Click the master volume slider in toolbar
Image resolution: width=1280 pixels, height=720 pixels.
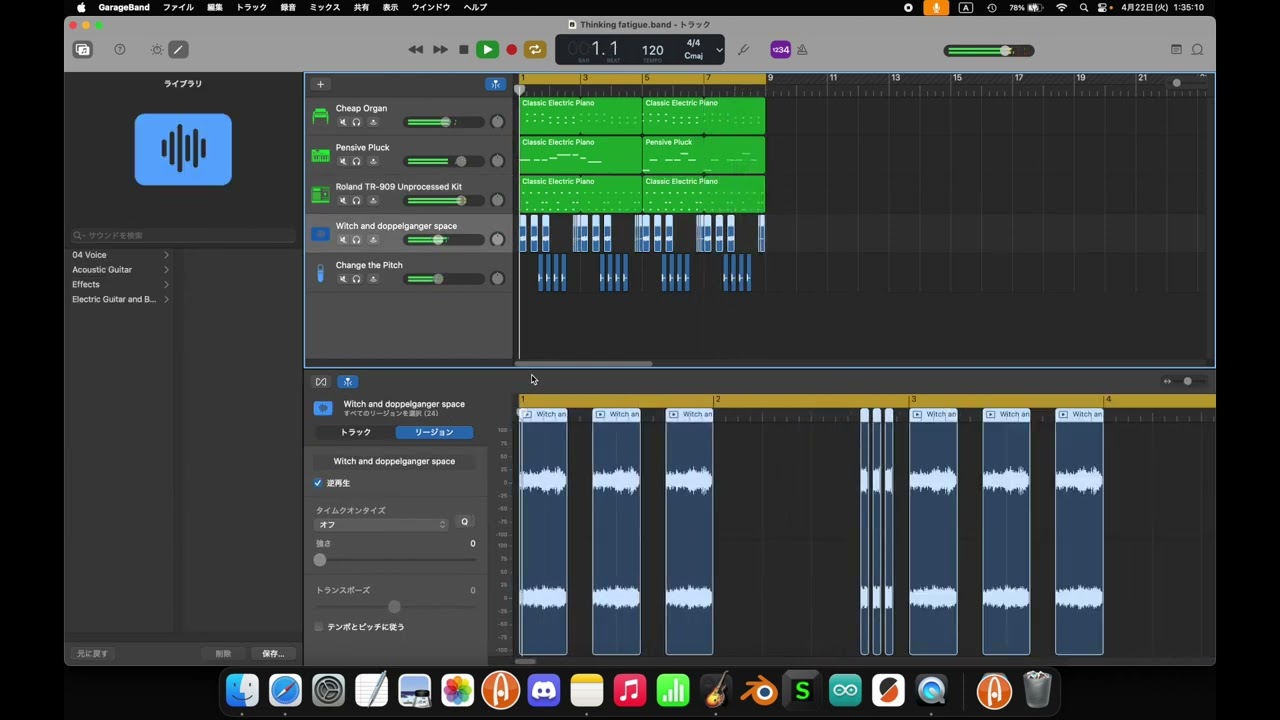point(989,51)
